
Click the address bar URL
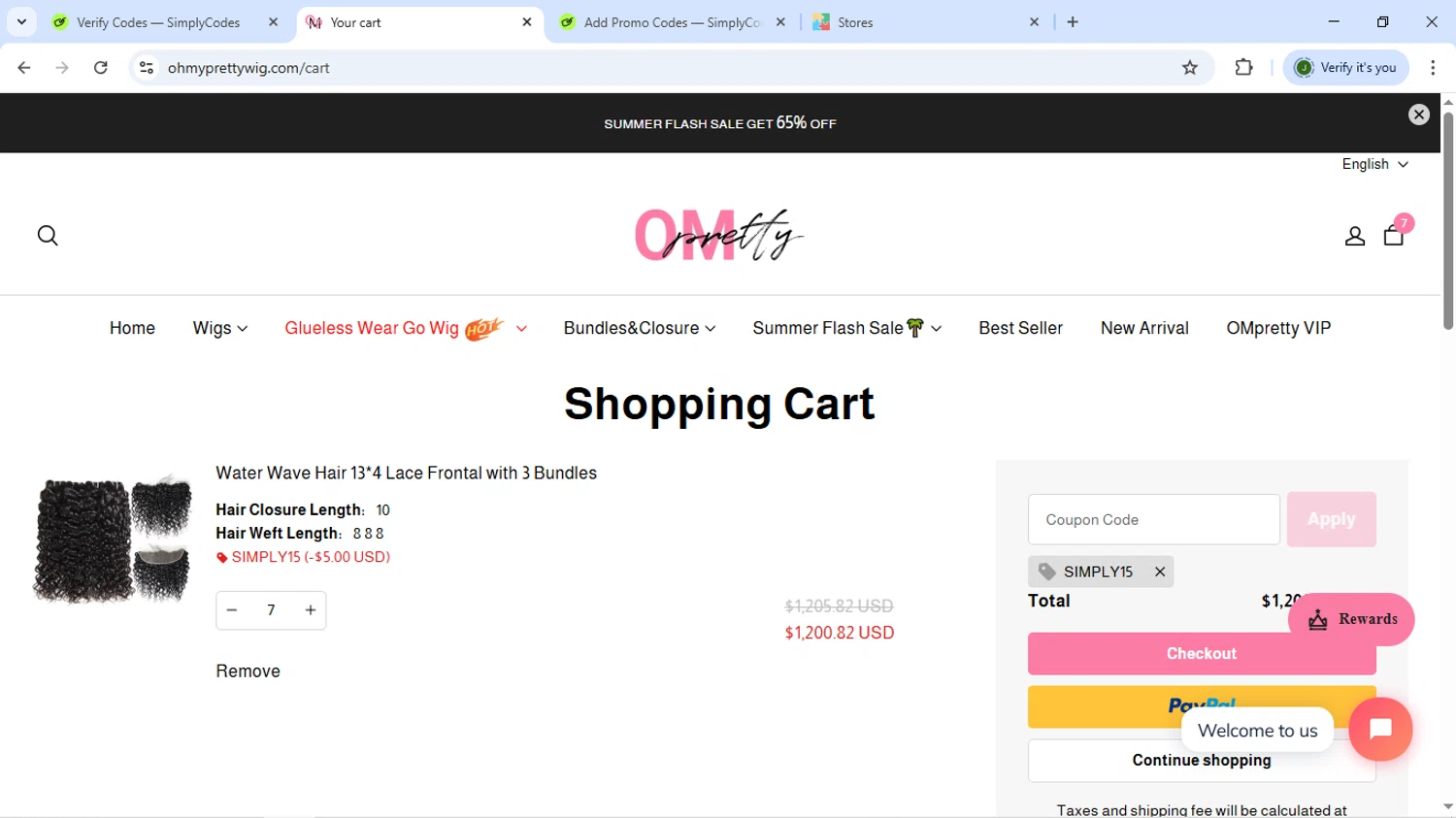click(x=248, y=68)
